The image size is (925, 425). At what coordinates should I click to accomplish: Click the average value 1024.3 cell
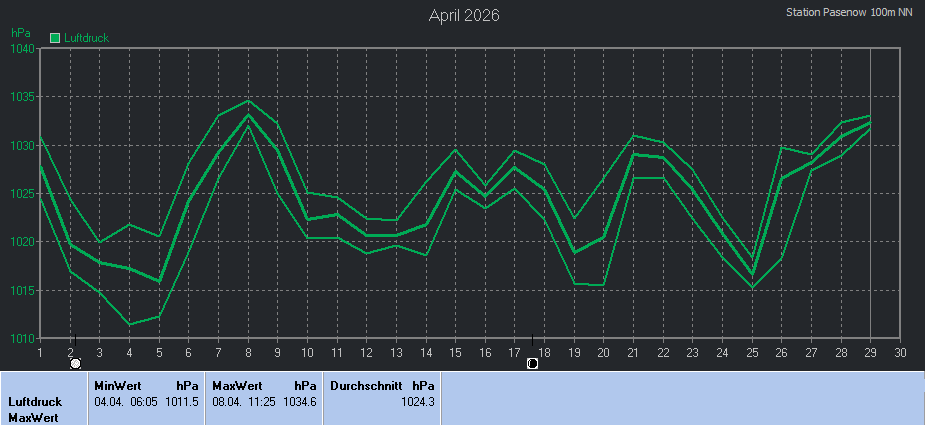click(x=417, y=401)
